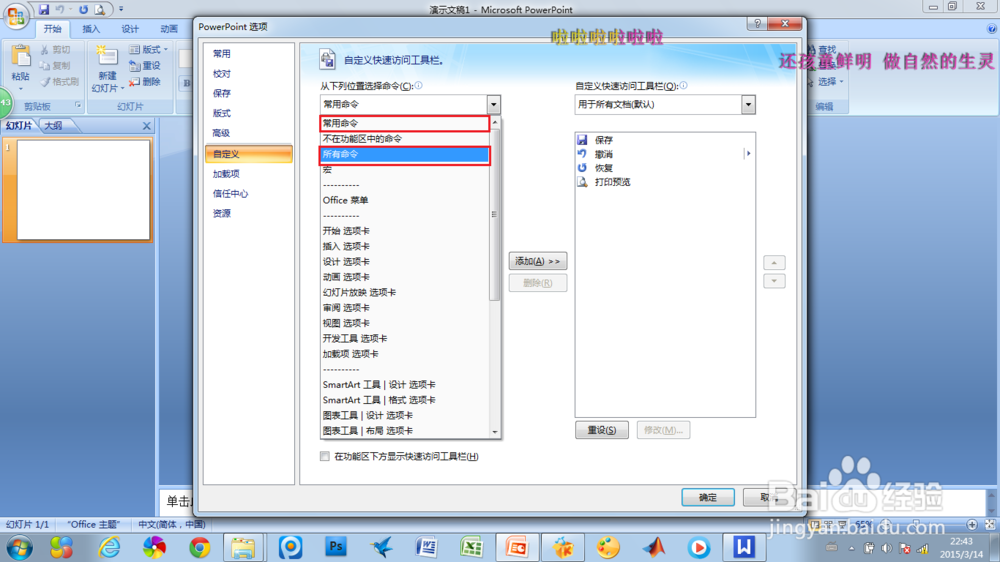Open Photoshop from taskbar
1000x562 pixels.
335,547
